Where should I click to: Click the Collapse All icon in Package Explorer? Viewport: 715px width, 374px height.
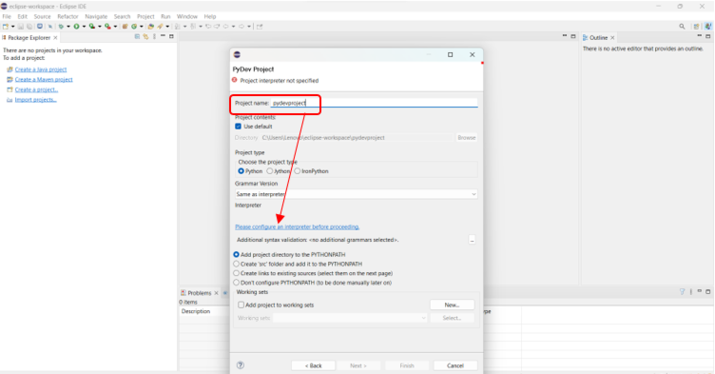point(137,36)
